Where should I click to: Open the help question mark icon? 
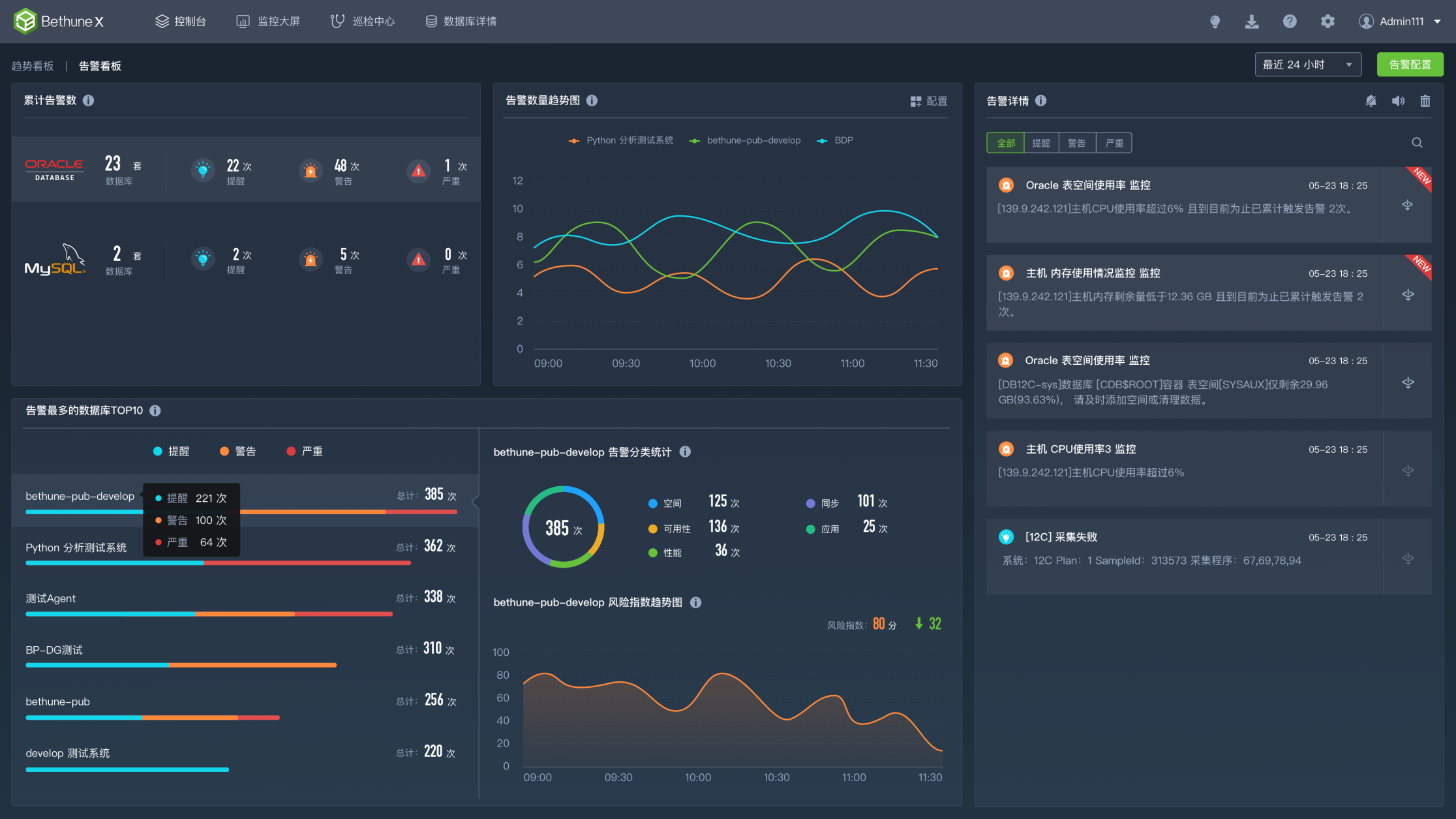[x=1289, y=22]
